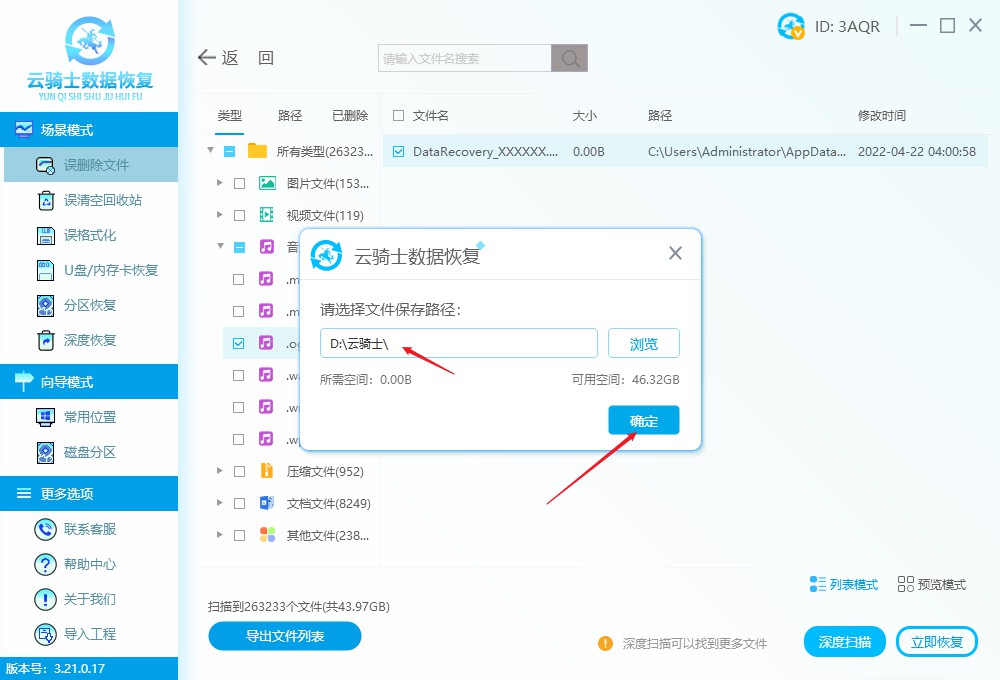Confirm save path with 确定 button
The image size is (1000, 680).
pos(643,420)
